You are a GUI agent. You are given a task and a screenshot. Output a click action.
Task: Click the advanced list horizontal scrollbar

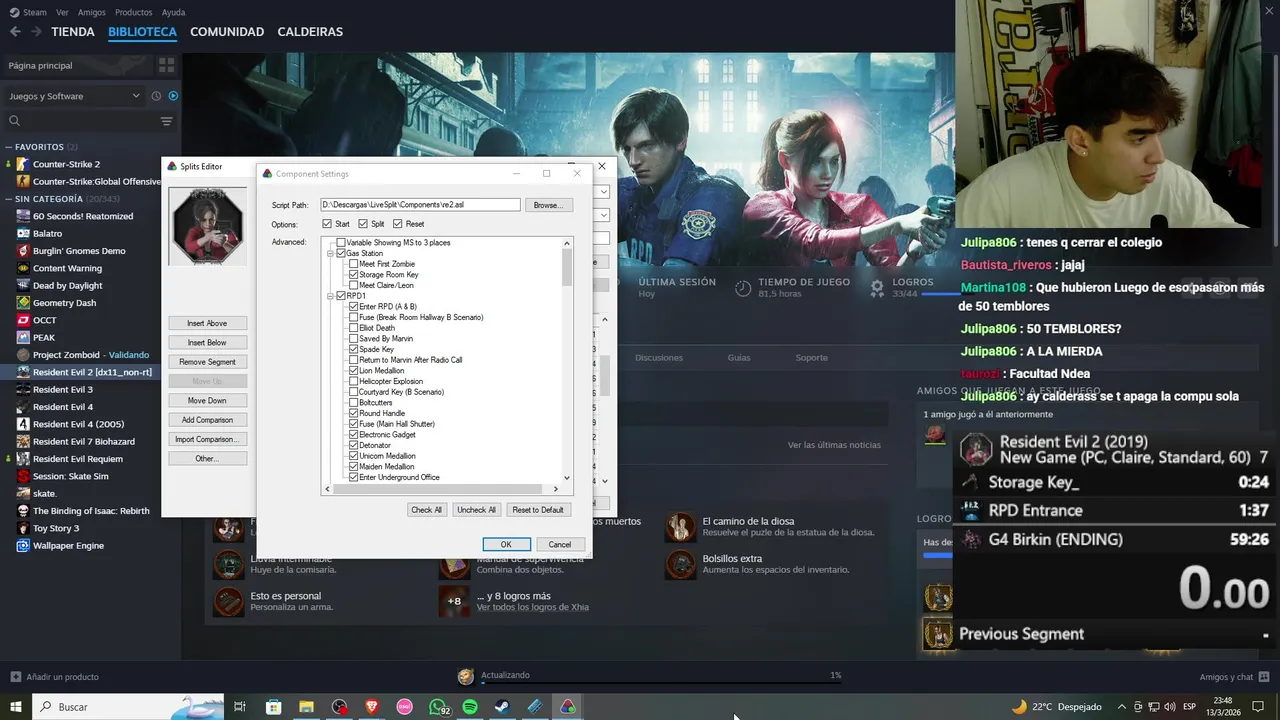440,489
